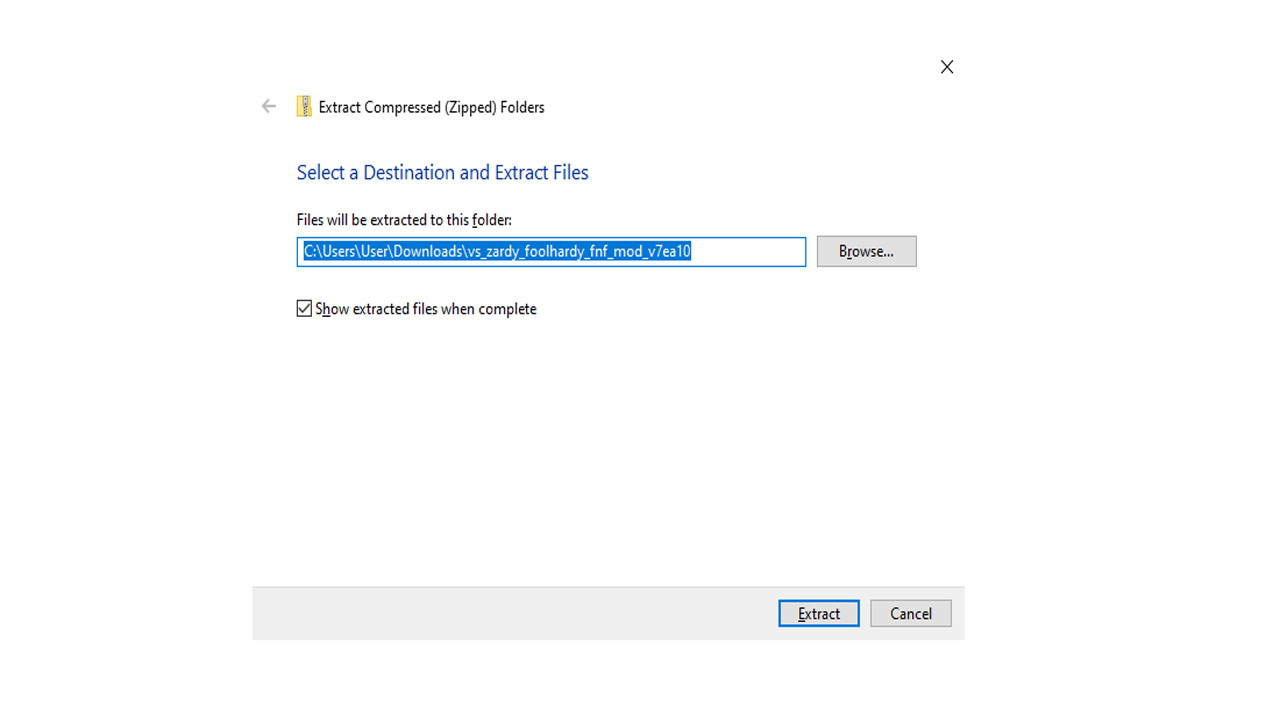The image size is (1280, 720).
Task: Click the empty space after the path text
Action: pyautogui.click(x=748, y=252)
